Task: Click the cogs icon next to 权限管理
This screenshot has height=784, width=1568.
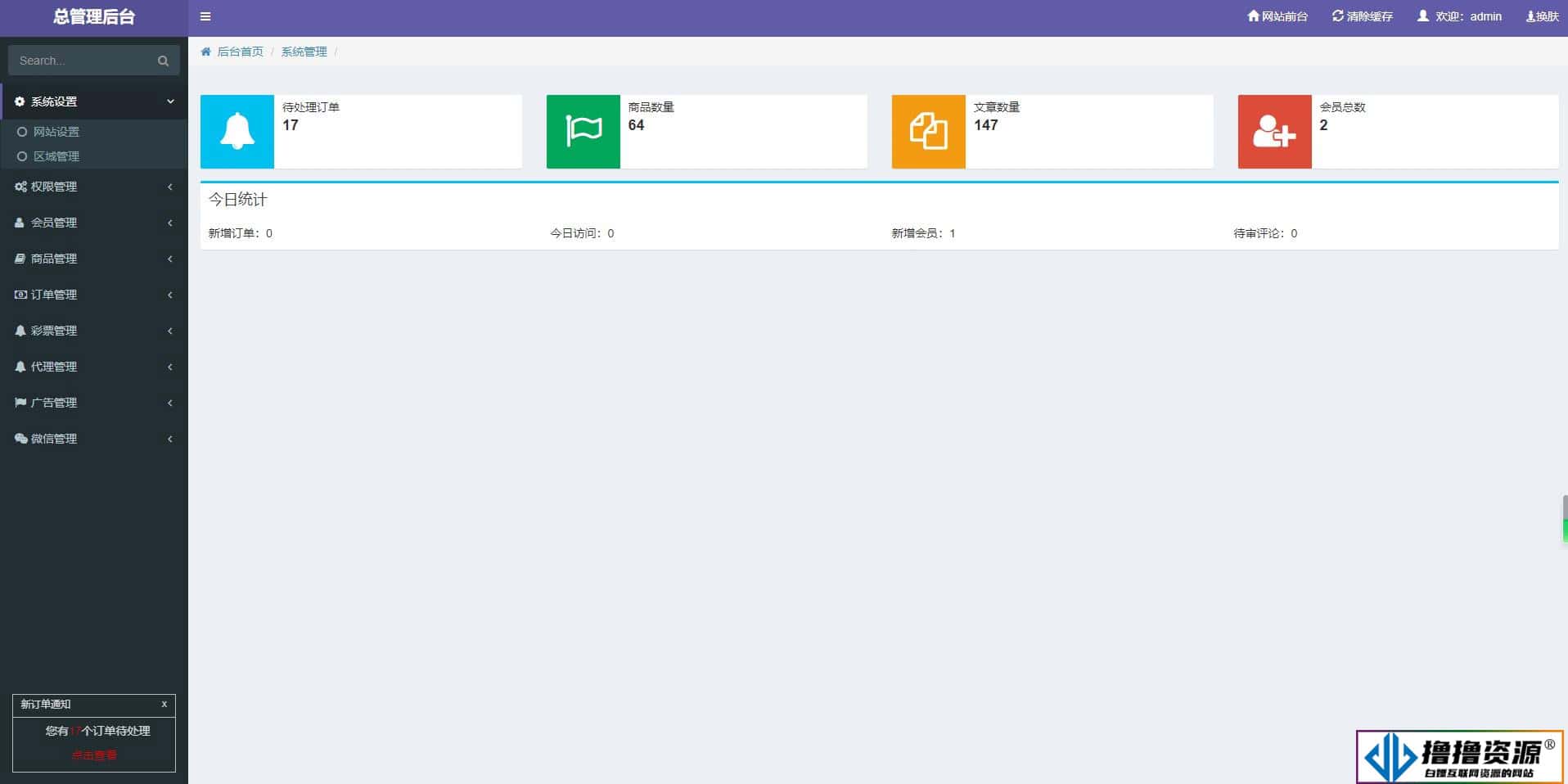Action: [x=20, y=187]
